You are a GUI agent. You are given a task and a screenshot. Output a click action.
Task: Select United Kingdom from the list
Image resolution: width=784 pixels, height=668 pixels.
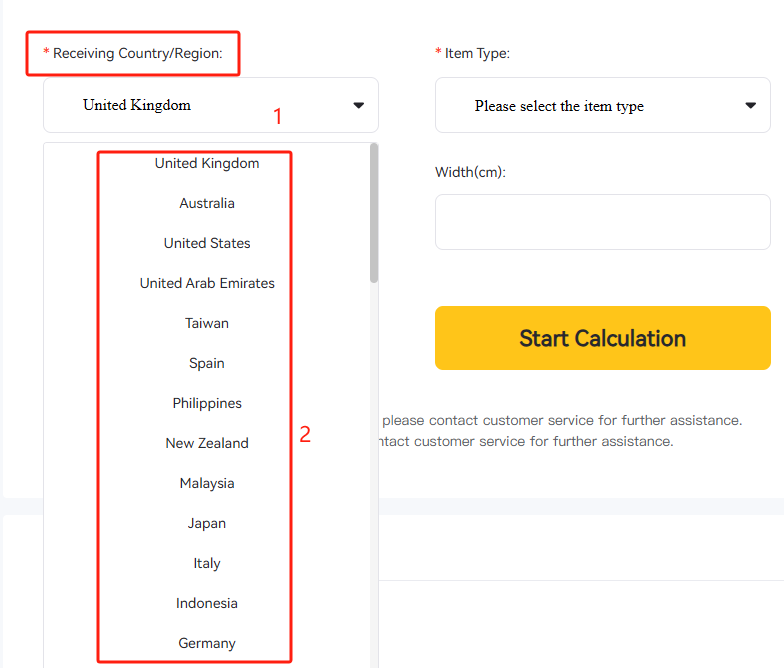207,163
